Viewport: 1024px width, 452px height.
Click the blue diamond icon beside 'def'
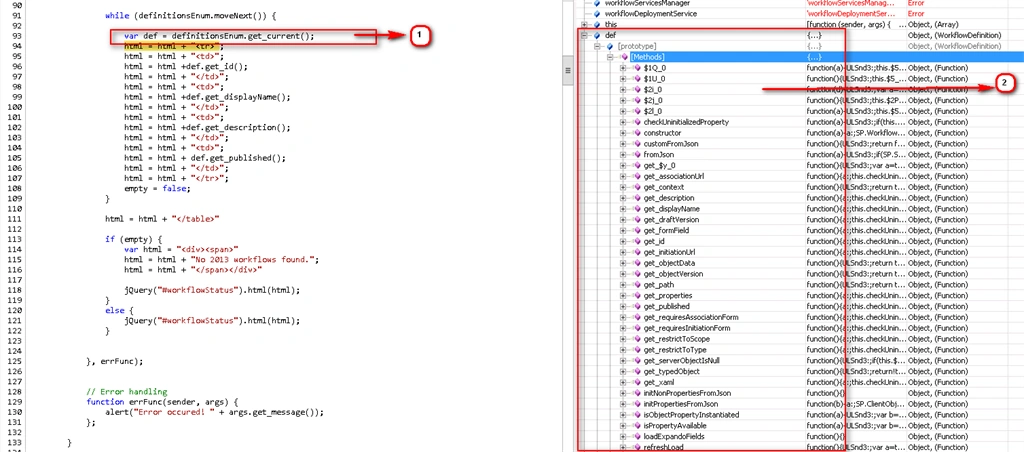click(x=596, y=35)
